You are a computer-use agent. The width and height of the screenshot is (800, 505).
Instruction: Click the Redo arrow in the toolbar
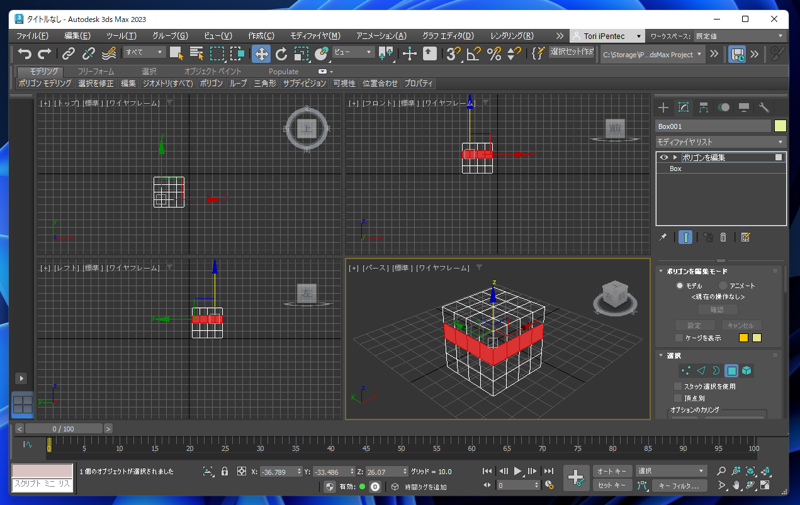point(44,53)
